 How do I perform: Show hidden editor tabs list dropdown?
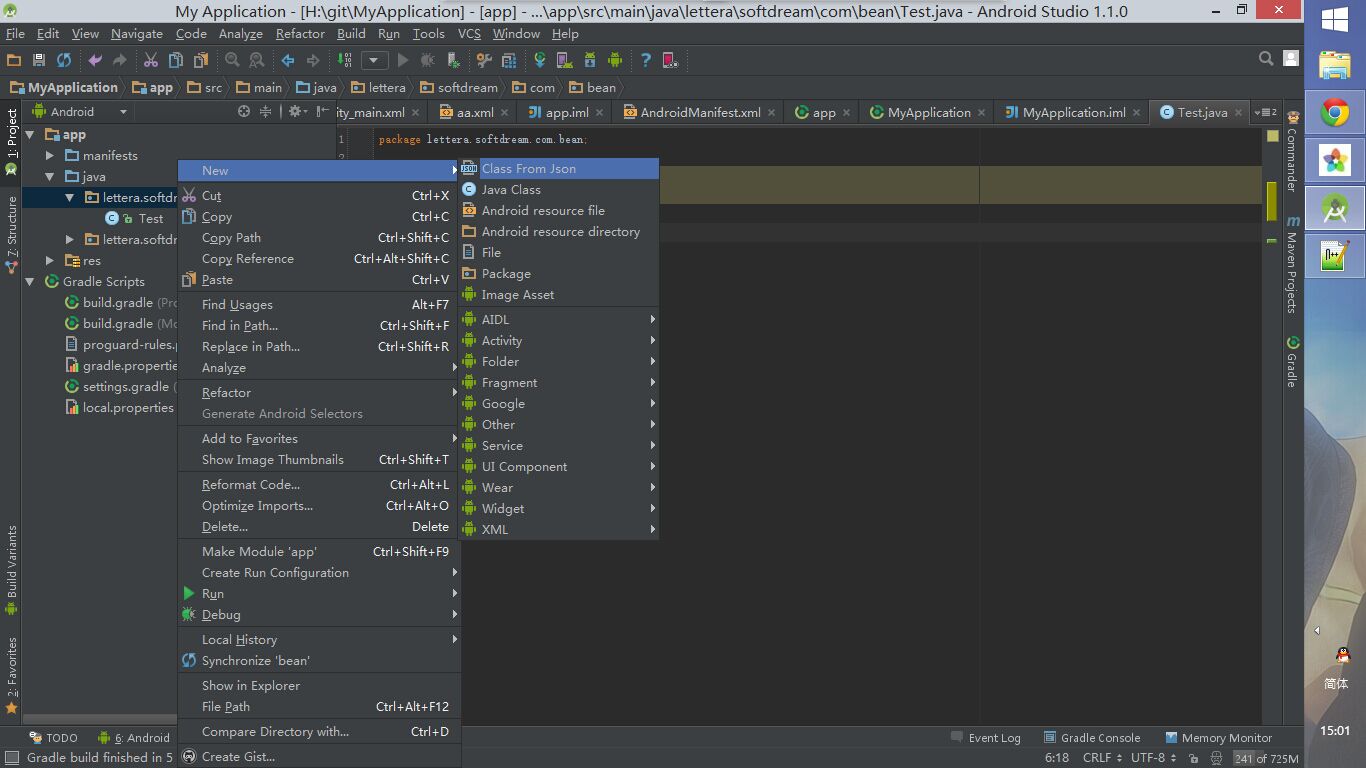coord(1266,112)
